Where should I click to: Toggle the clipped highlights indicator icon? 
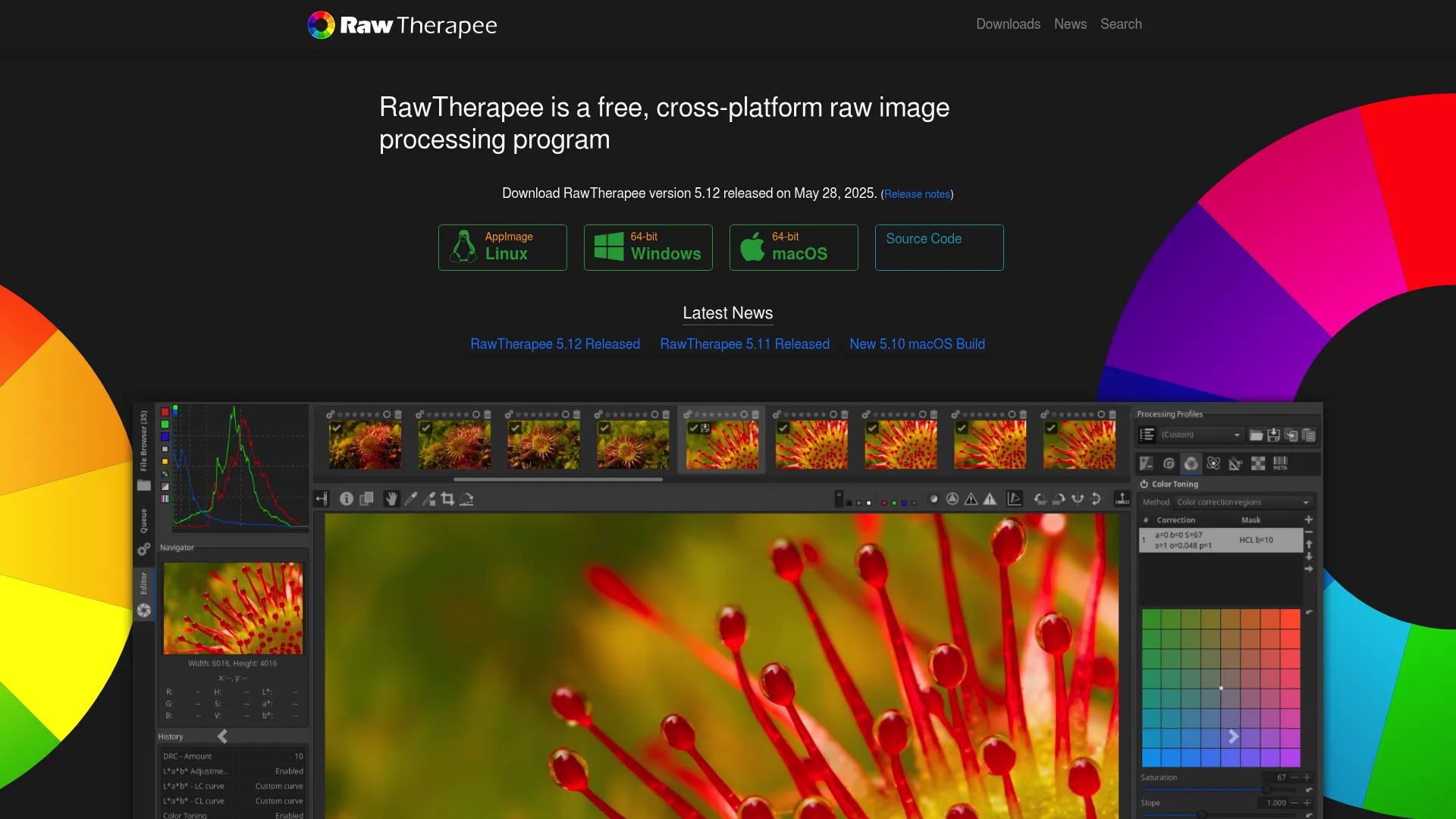(x=990, y=499)
